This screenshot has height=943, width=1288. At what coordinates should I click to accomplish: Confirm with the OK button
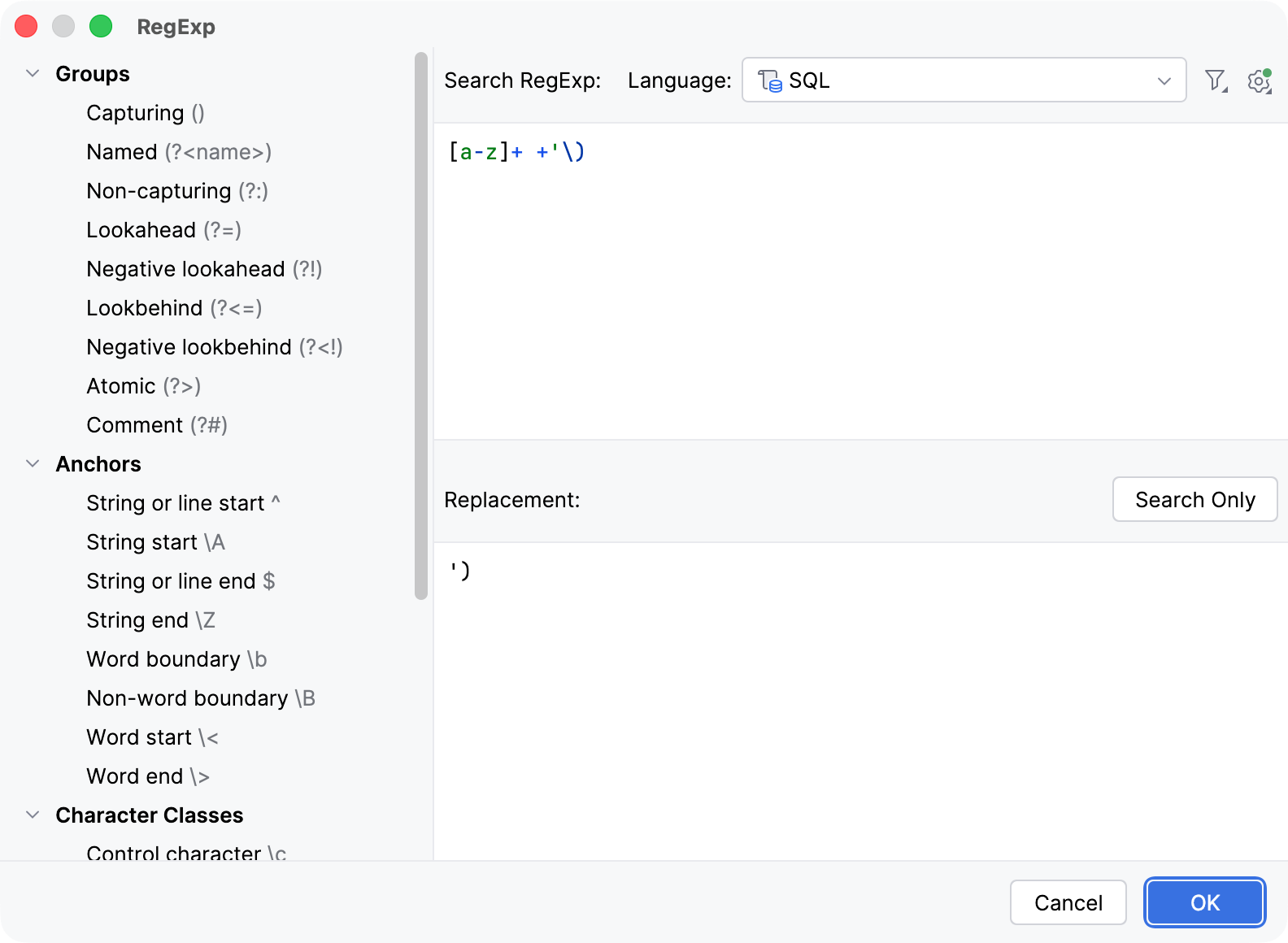(1204, 902)
